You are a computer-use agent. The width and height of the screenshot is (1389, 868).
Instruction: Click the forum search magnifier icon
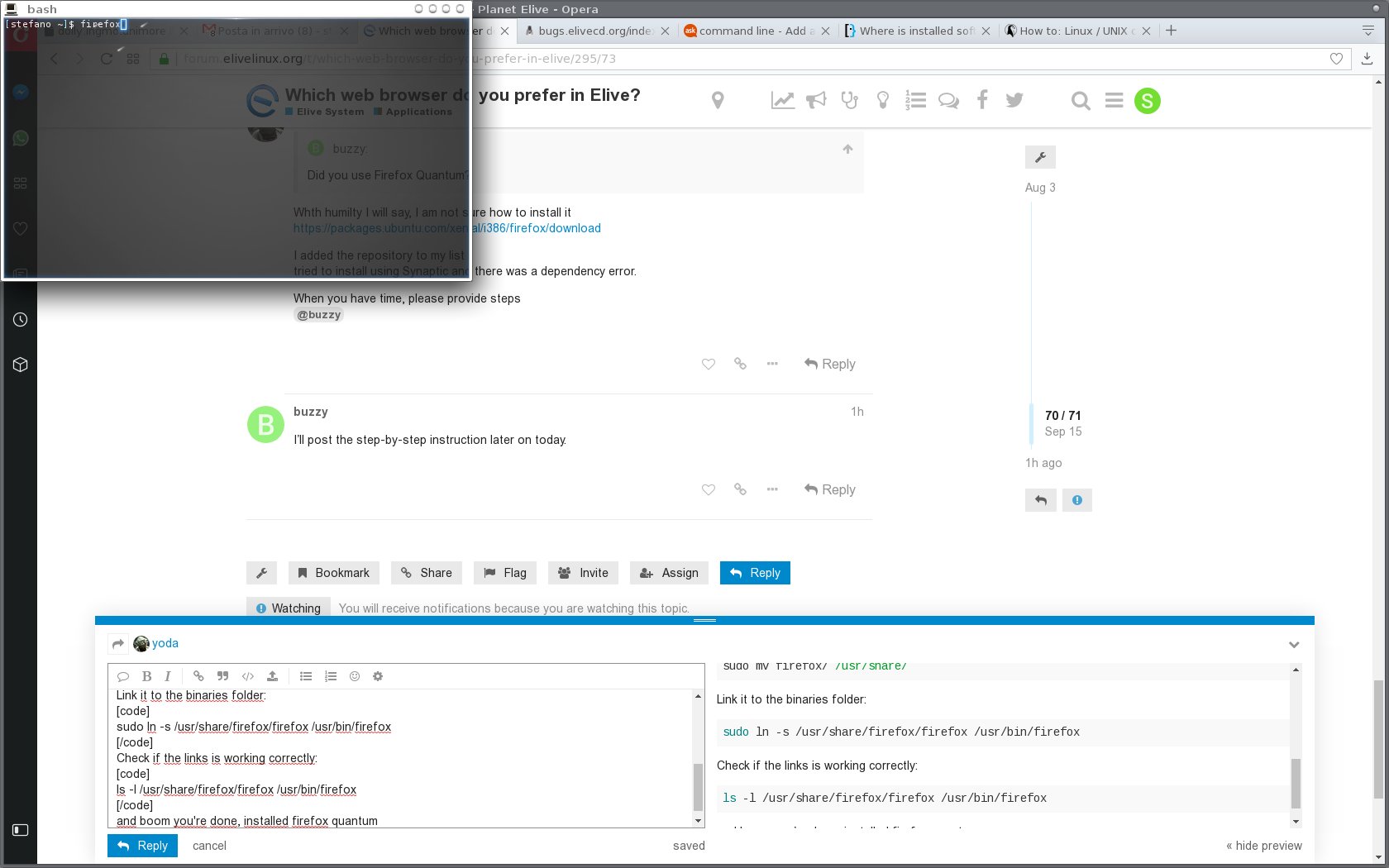click(x=1080, y=101)
